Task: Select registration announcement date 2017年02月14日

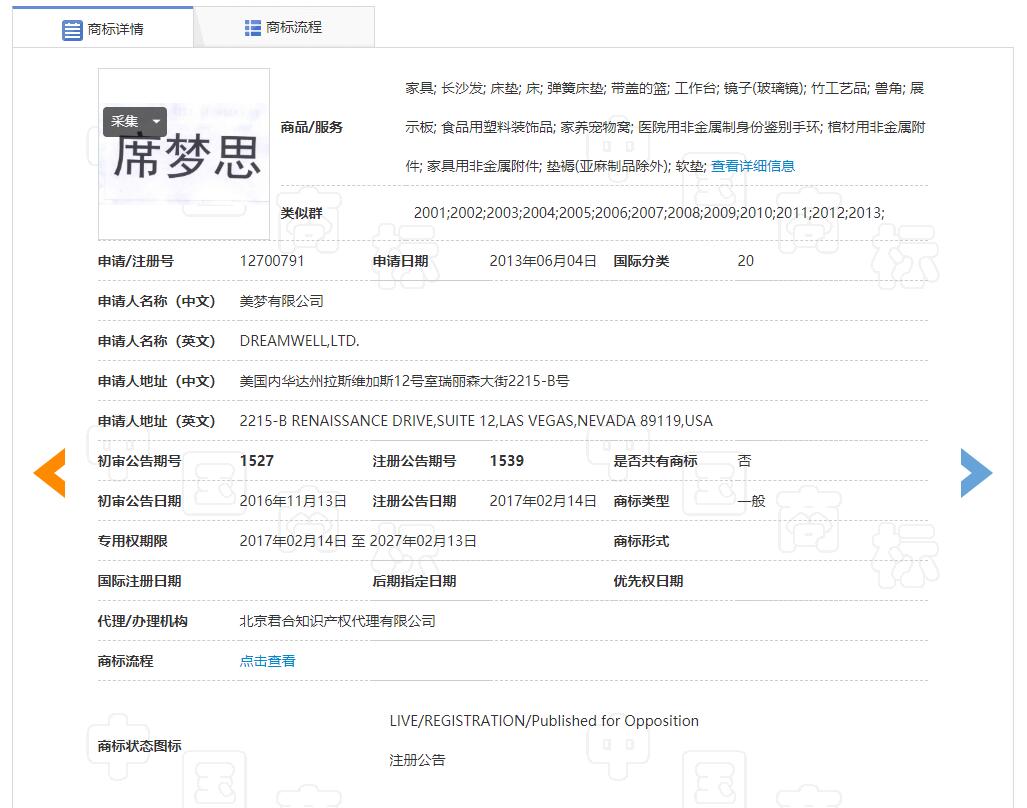Action: pos(543,502)
